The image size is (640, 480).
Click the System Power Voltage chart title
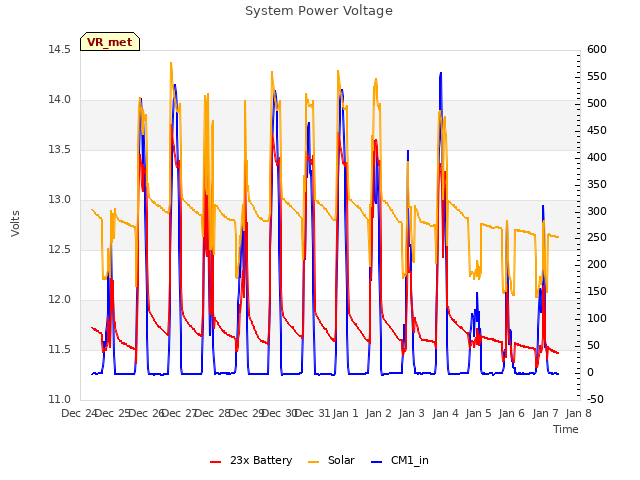(x=319, y=11)
